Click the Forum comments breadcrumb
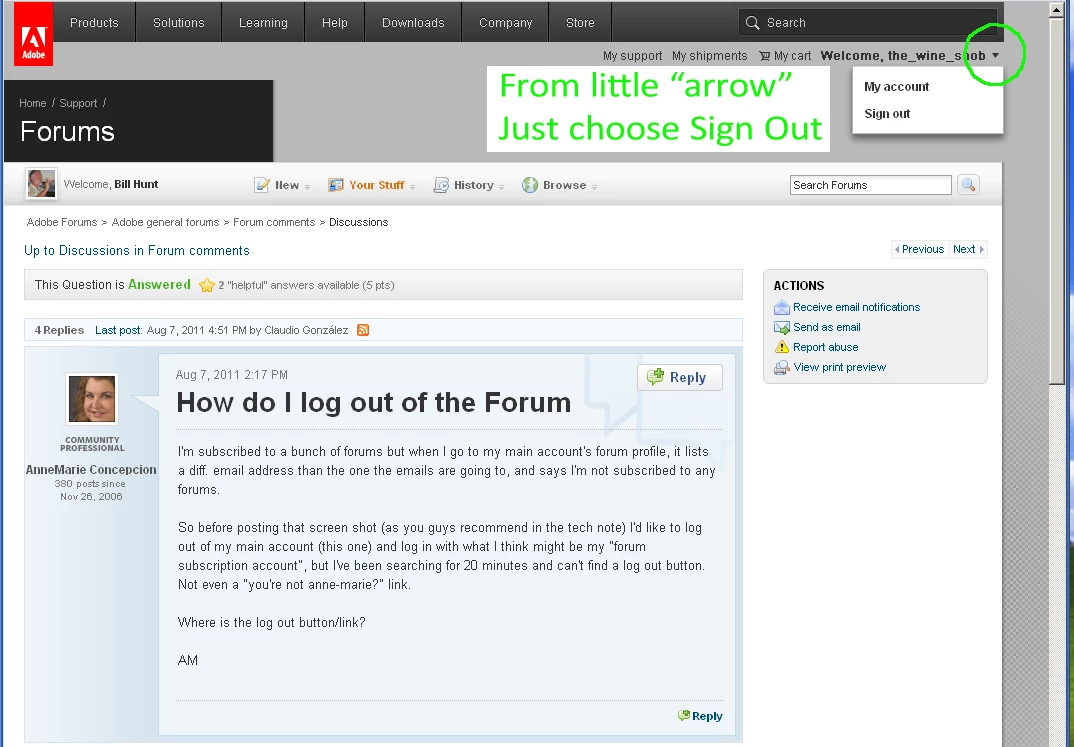This screenshot has height=747, width=1074. 274,223
